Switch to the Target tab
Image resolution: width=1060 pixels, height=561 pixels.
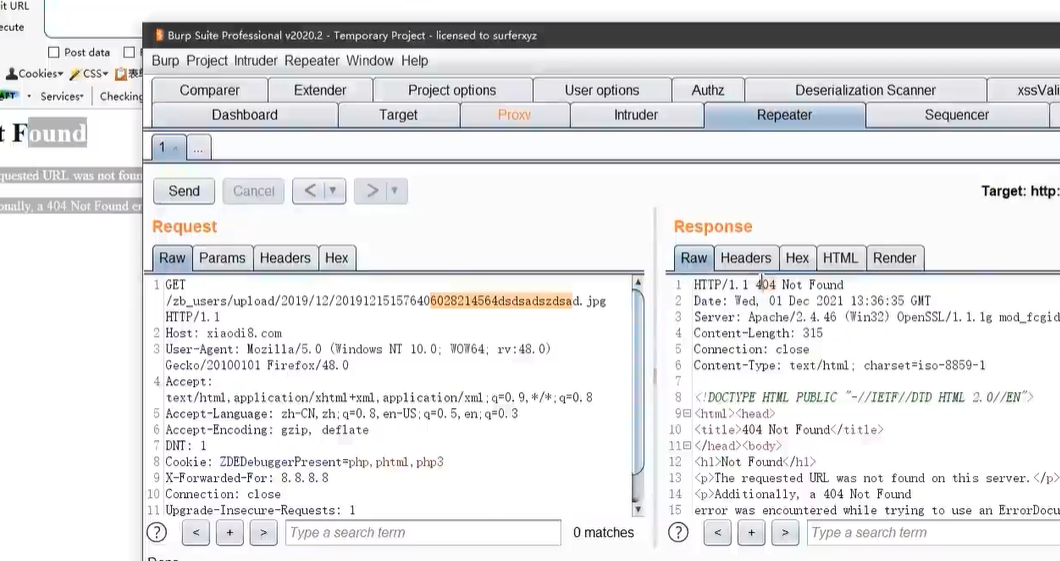[398, 115]
